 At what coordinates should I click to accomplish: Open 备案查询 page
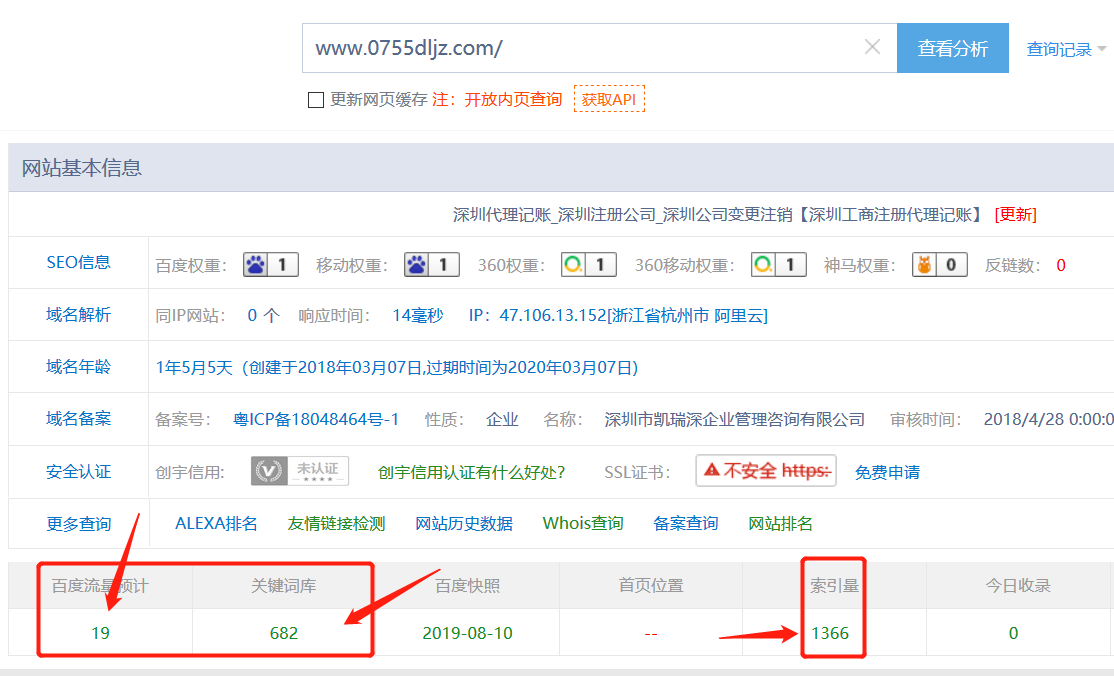[686, 524]
